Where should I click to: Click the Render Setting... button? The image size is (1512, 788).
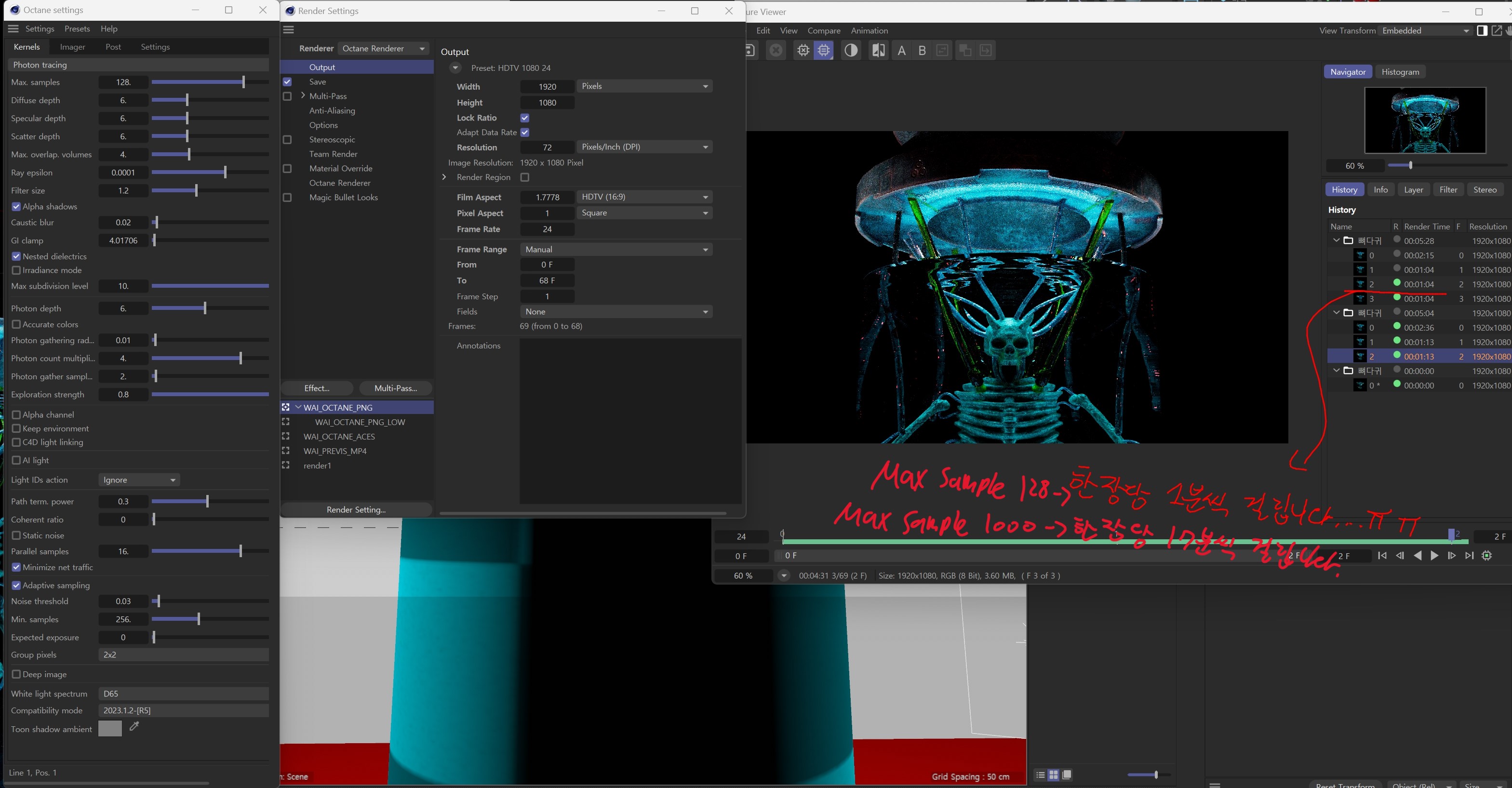356,510
